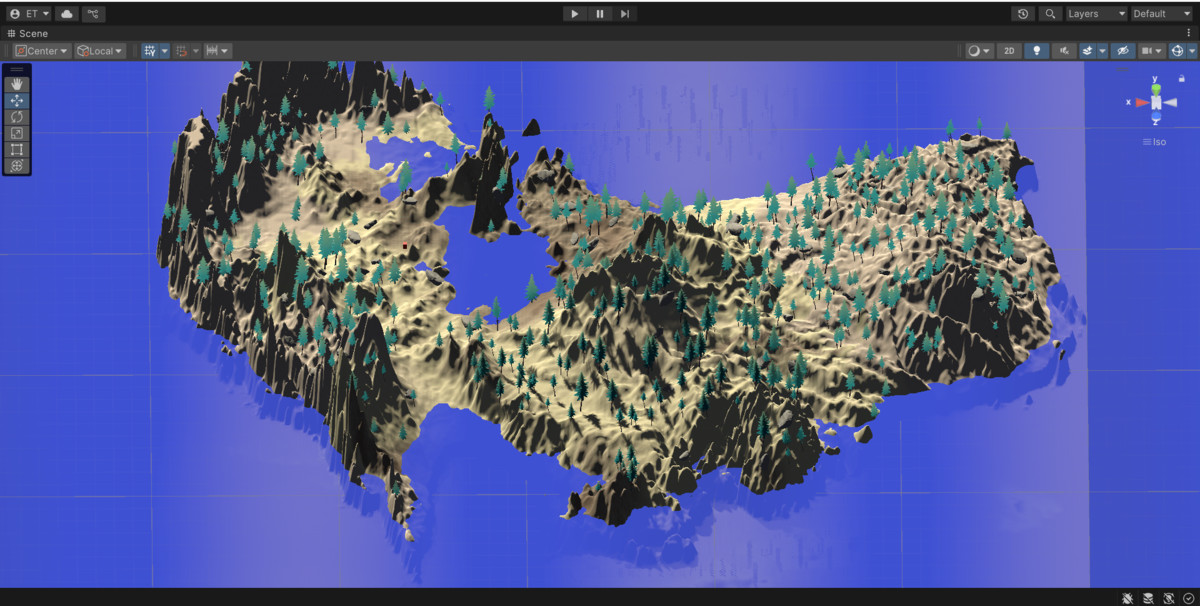Viewport: 1200px width, 606px height.
Task: Select the Scale tool
Action: pos(17,133)
